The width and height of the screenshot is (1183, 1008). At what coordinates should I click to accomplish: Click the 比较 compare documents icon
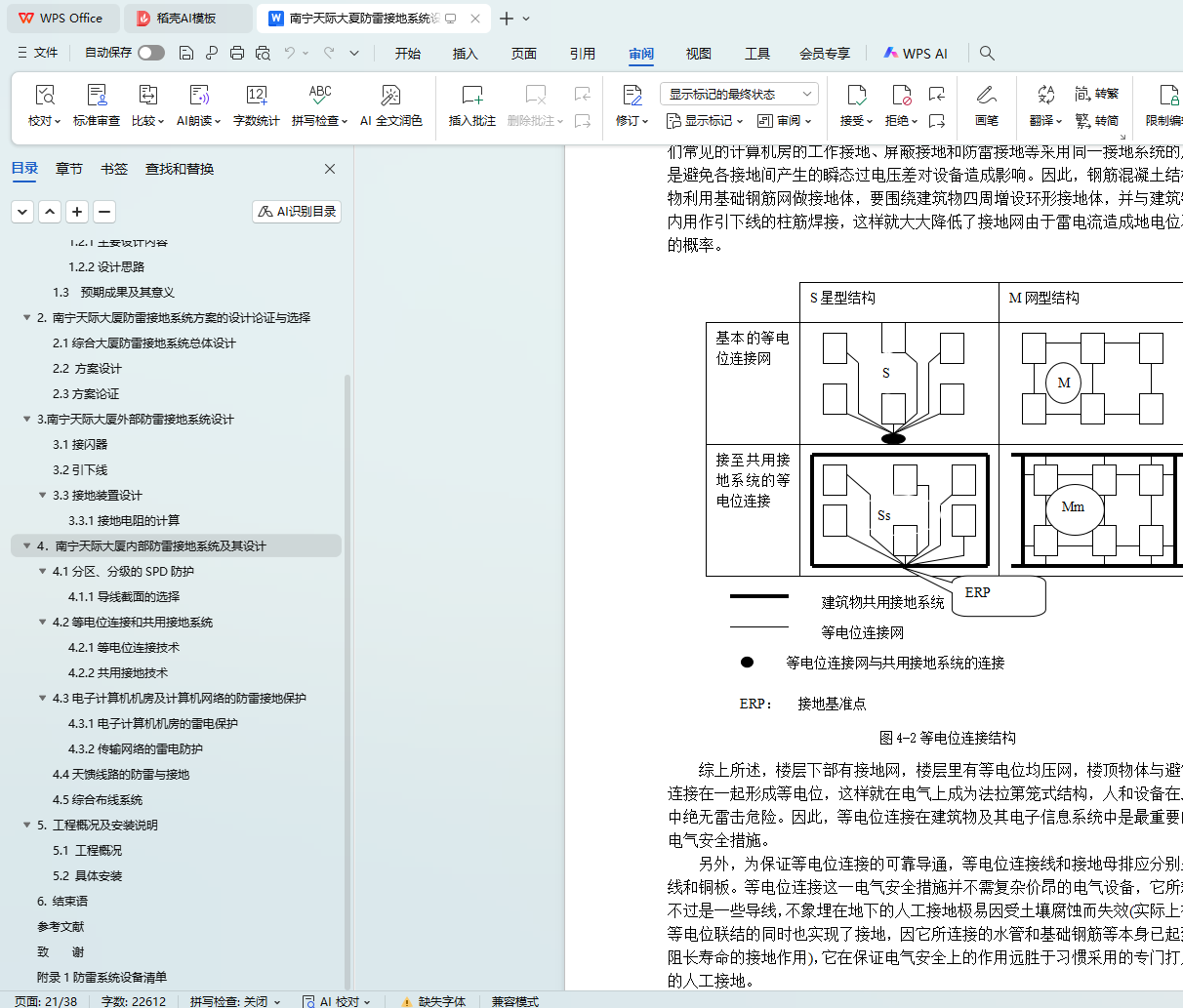(147, 96)
